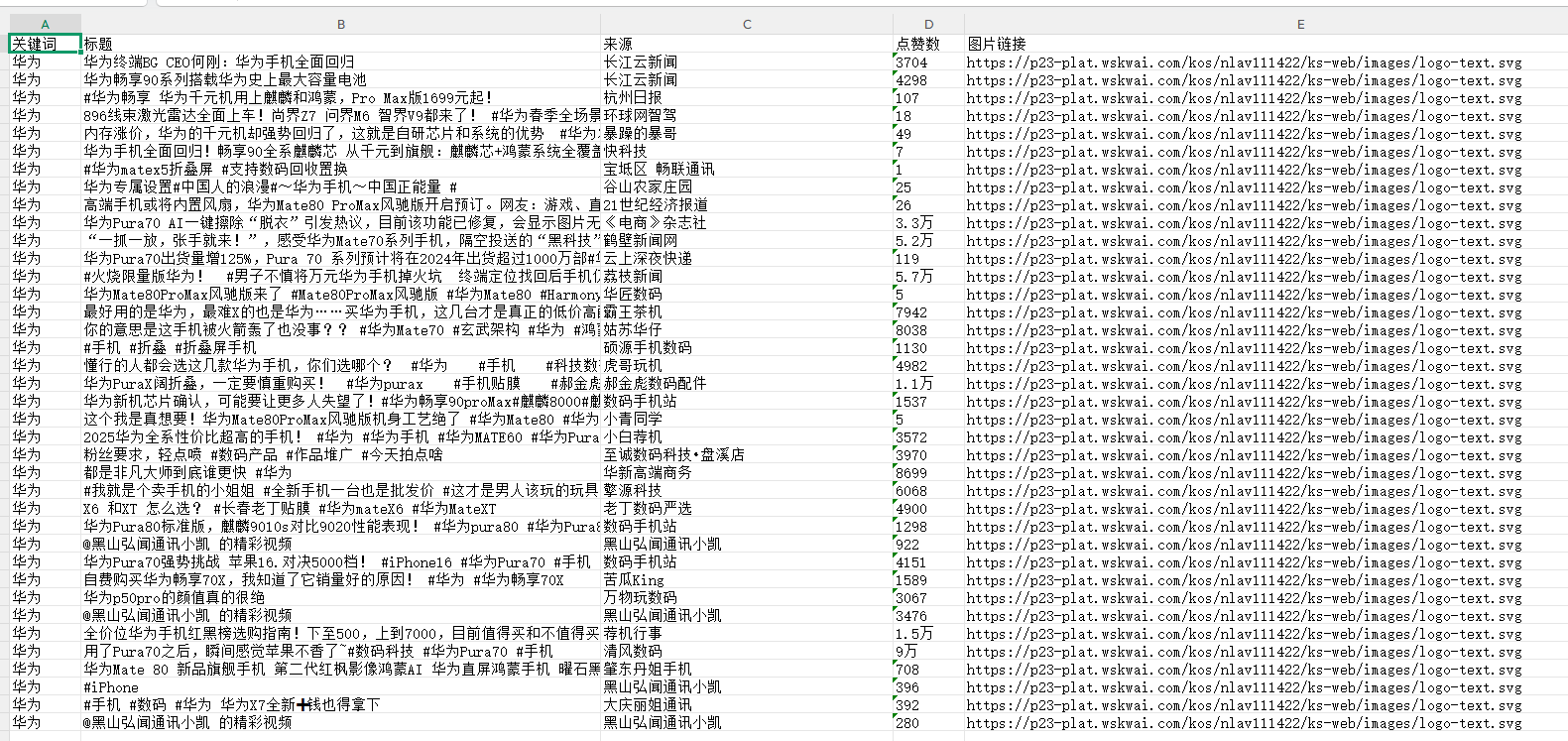The width and height of the screenshot is (1568, 741).
Task: Select source cell 擎源科技
Action: tap(747, 490)
